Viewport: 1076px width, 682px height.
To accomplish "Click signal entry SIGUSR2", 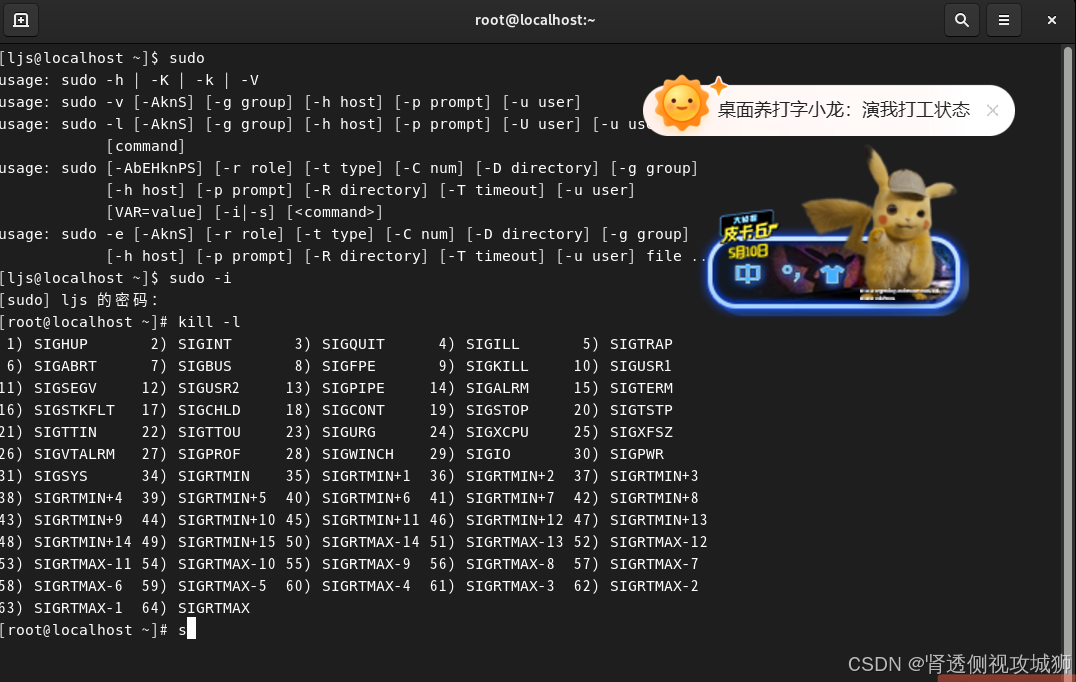I will point(209,388).
